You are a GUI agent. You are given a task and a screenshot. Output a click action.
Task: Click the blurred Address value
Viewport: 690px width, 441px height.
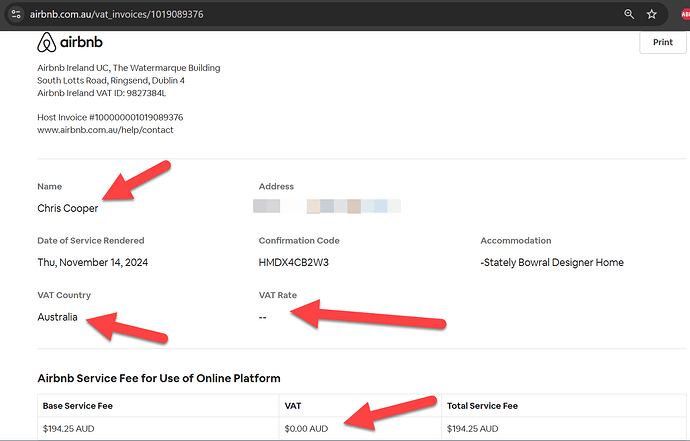327,206
